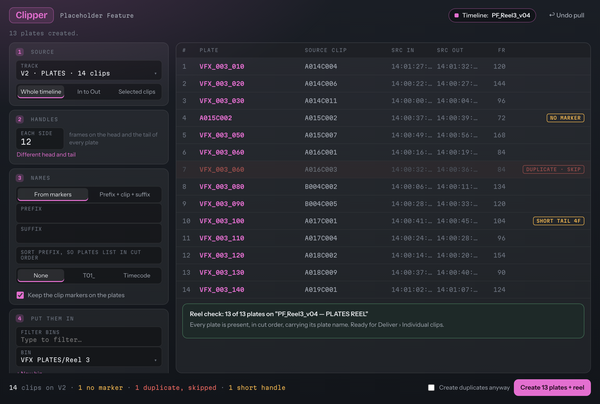Viewport: 600px width, 404px height.
Task: Click Create 13 plates + reel button
Action: point(552,388)
